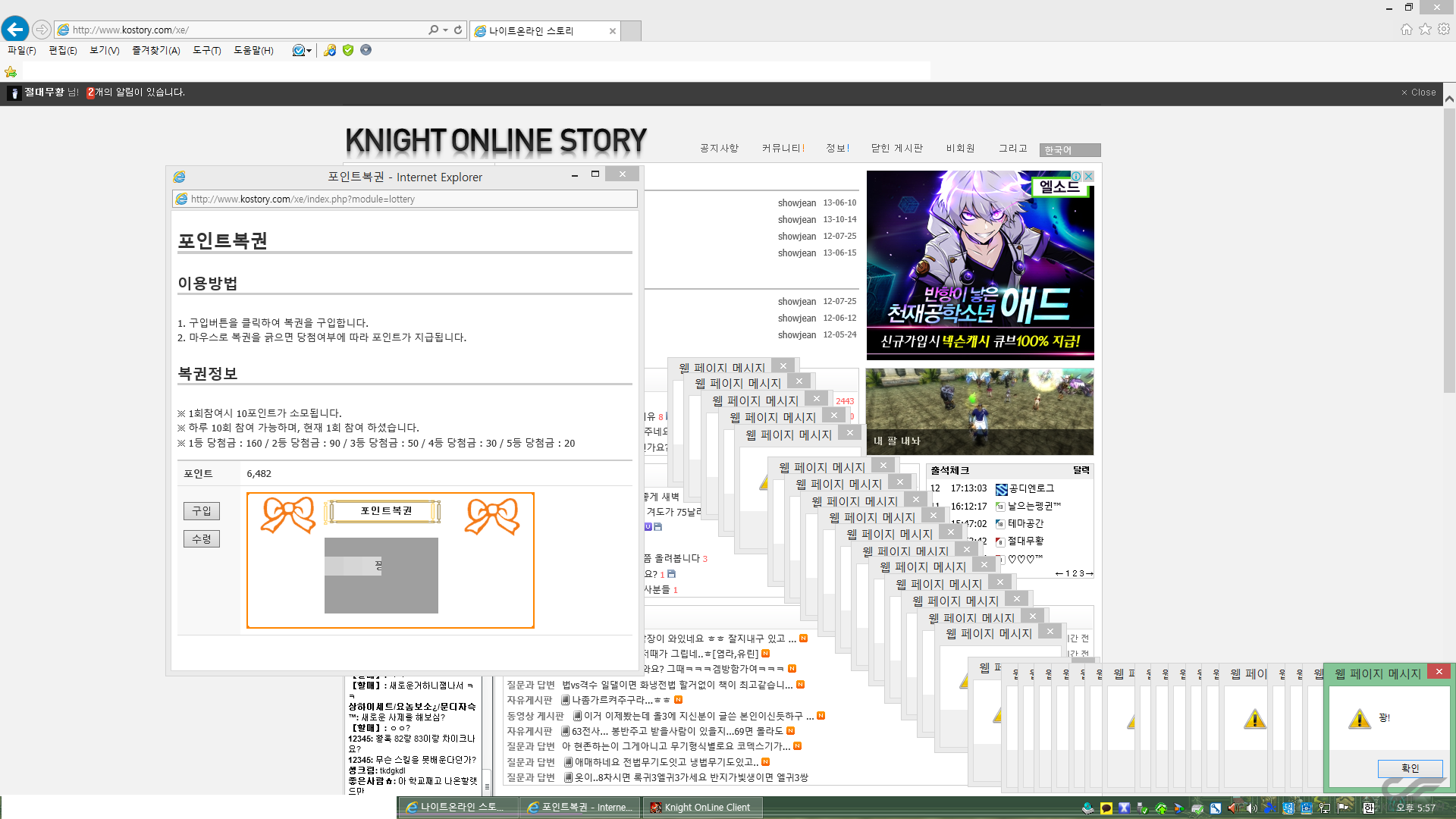The width and height of the screenshot is (1456, 819).
Task: Open favorites with the star icon
Action: click(x=1425, y=29)
